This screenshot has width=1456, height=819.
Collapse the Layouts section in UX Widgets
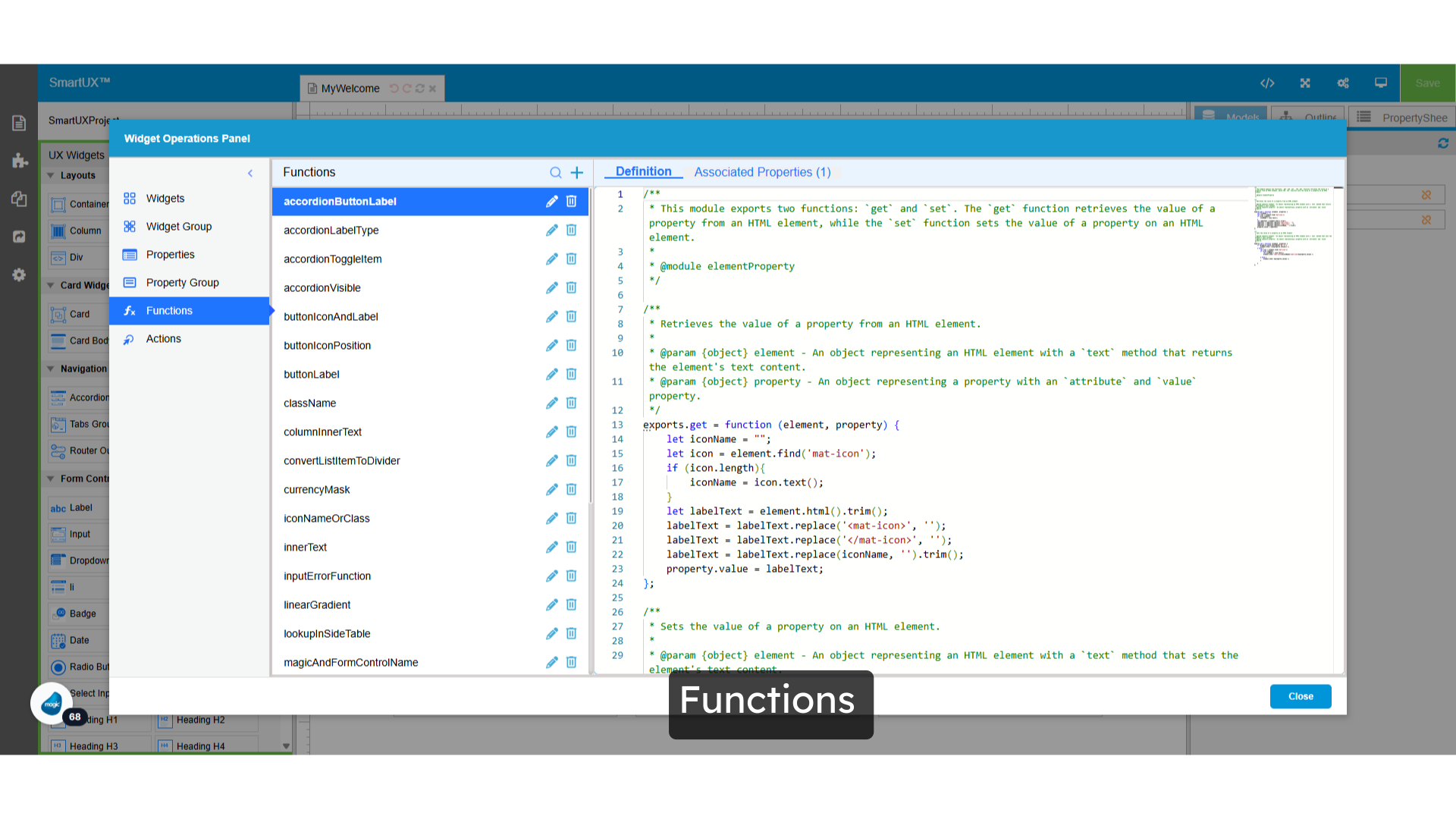(x=50, y=175)
